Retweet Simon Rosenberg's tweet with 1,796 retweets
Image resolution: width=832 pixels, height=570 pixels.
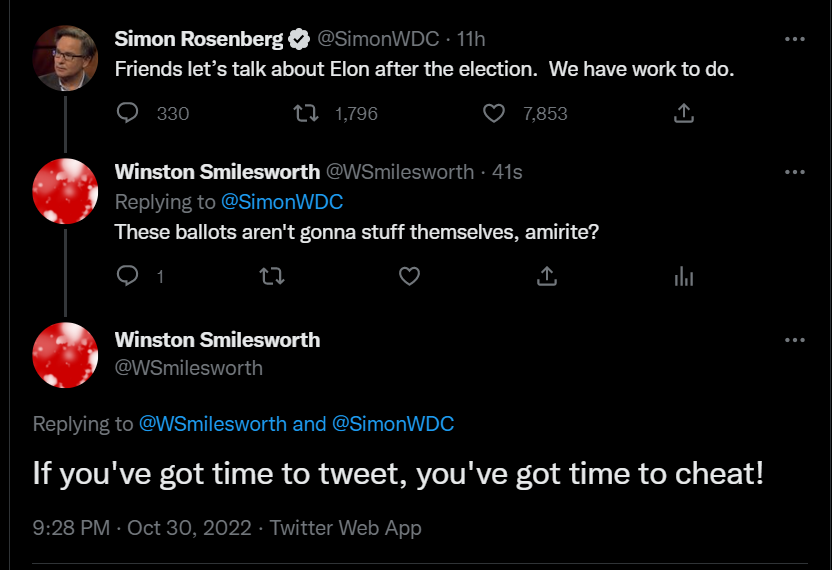point(306,113)
